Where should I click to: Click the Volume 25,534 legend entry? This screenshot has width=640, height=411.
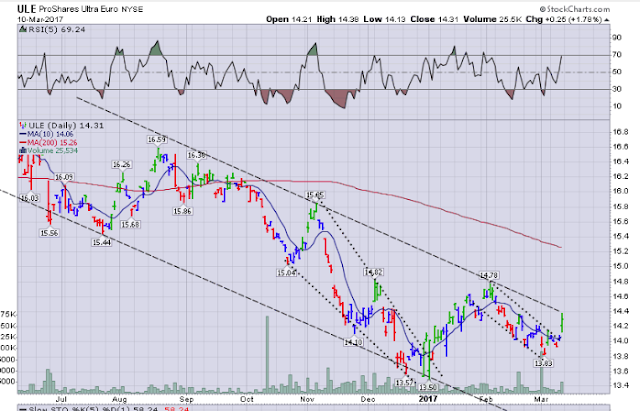pos(52,151)
